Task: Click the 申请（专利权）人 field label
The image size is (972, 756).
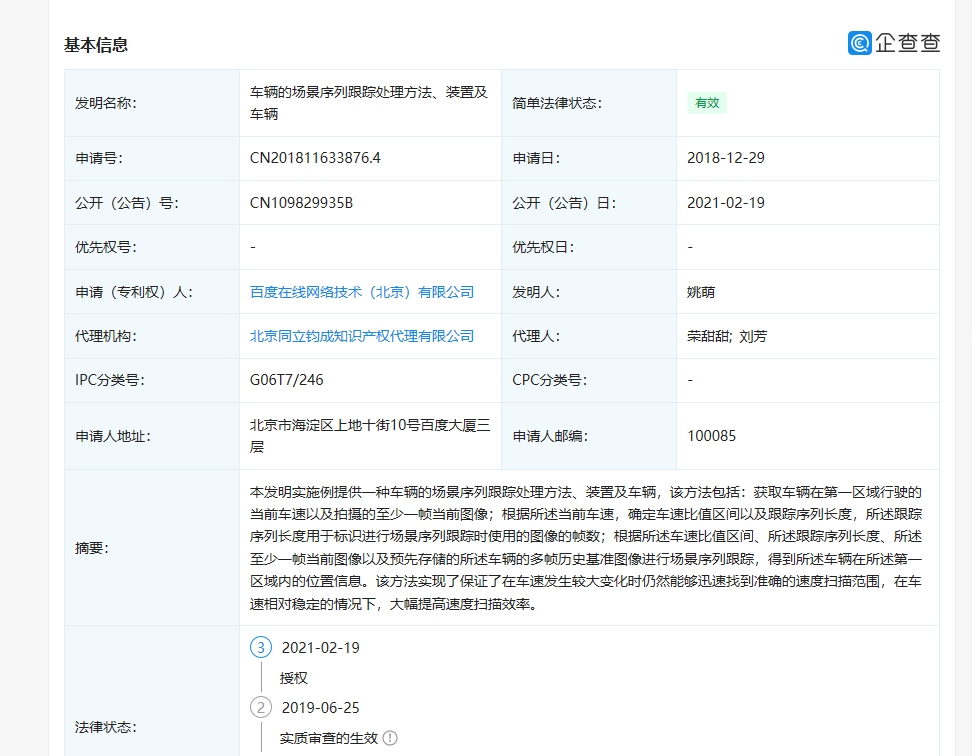Action: 134,292
